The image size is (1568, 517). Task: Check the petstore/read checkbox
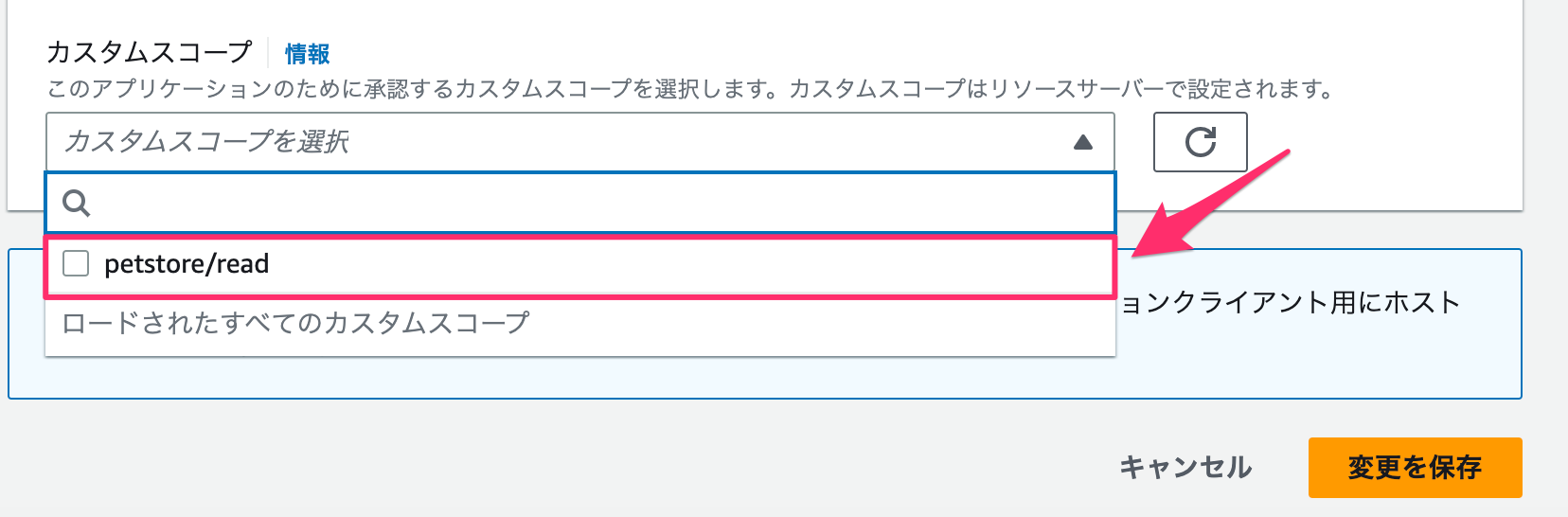76,263
